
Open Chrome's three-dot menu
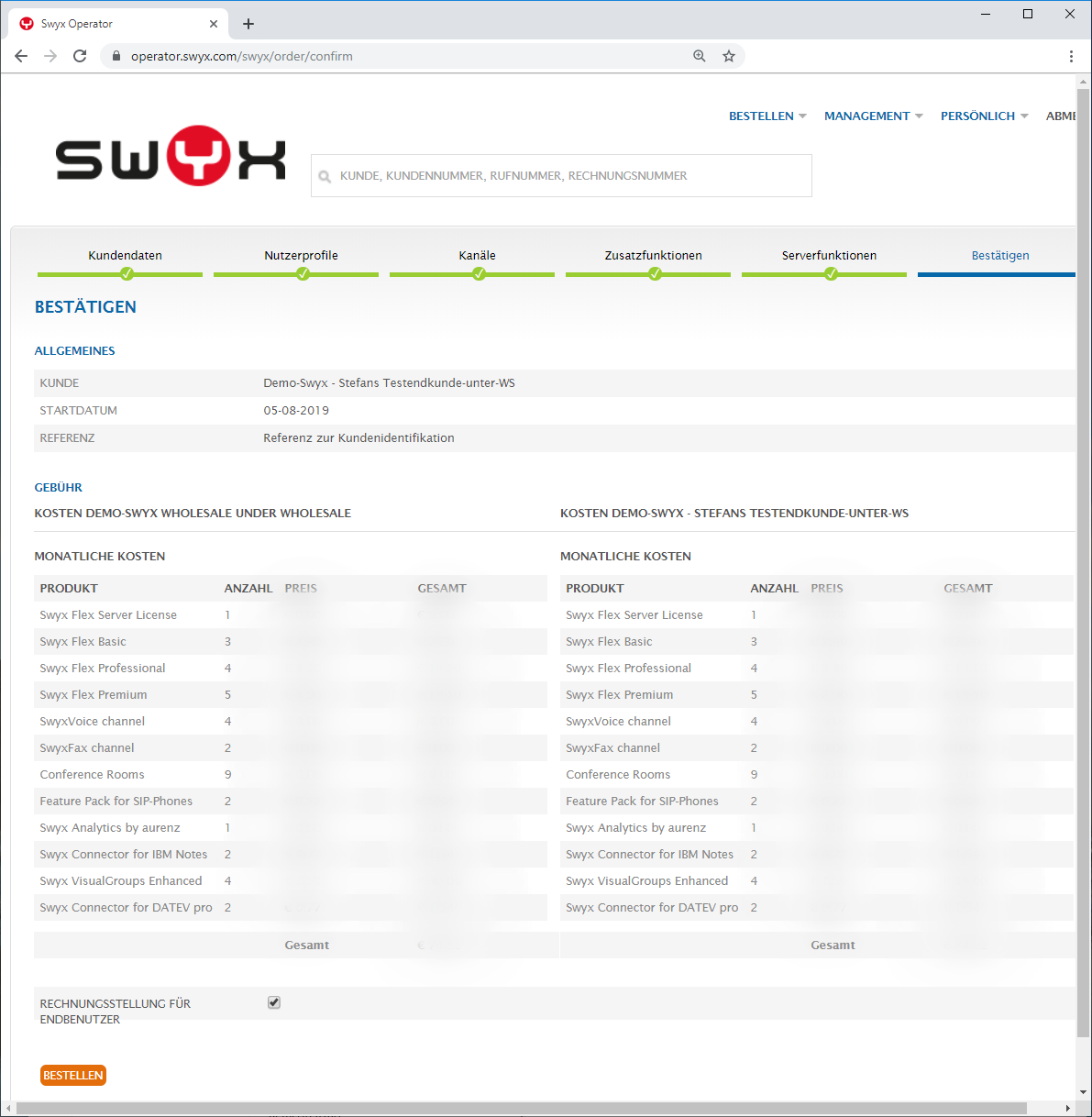click(1071, 56)
